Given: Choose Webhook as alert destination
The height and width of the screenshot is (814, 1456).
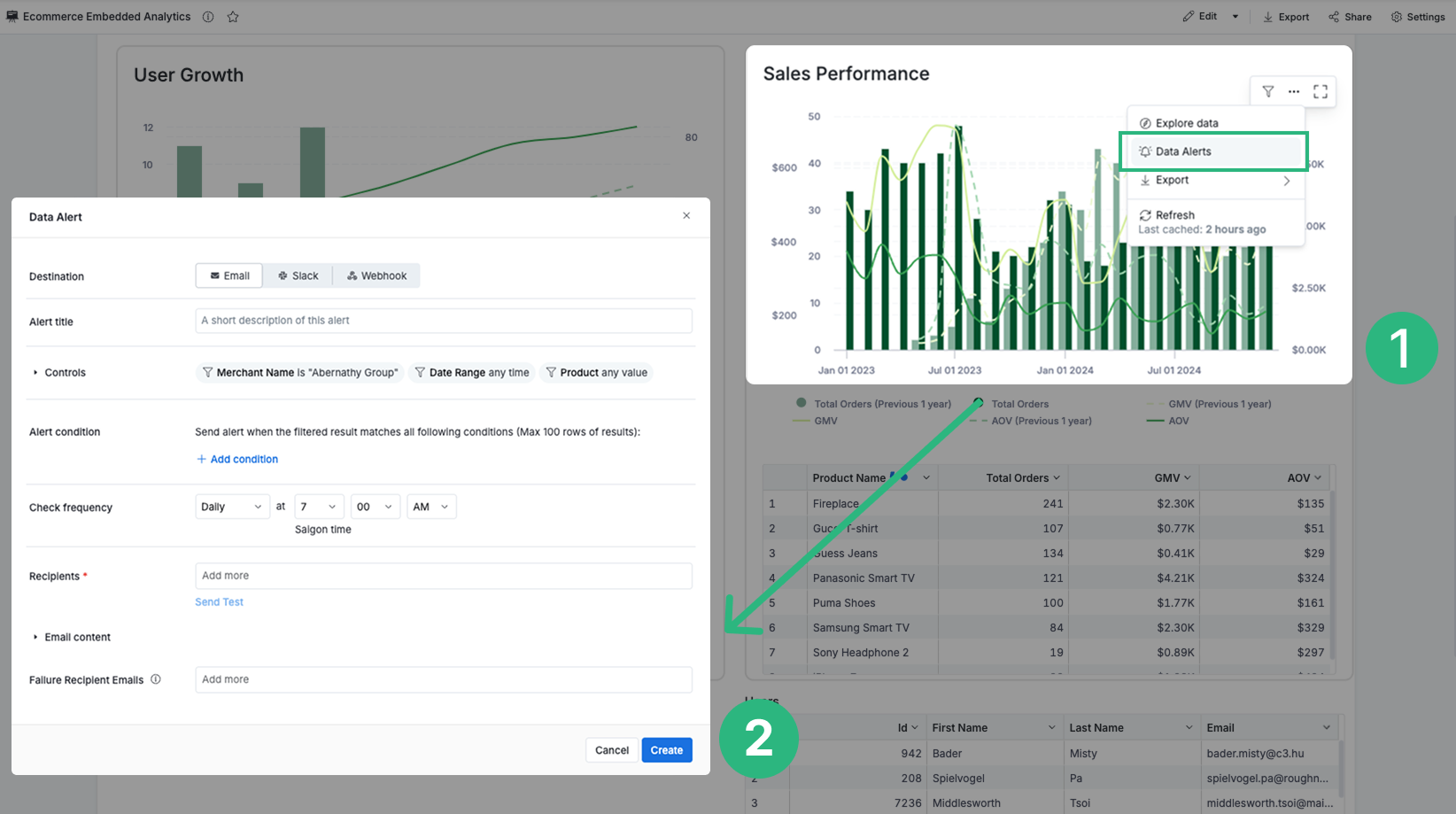Looking at the screenshot, I should 376,275.
